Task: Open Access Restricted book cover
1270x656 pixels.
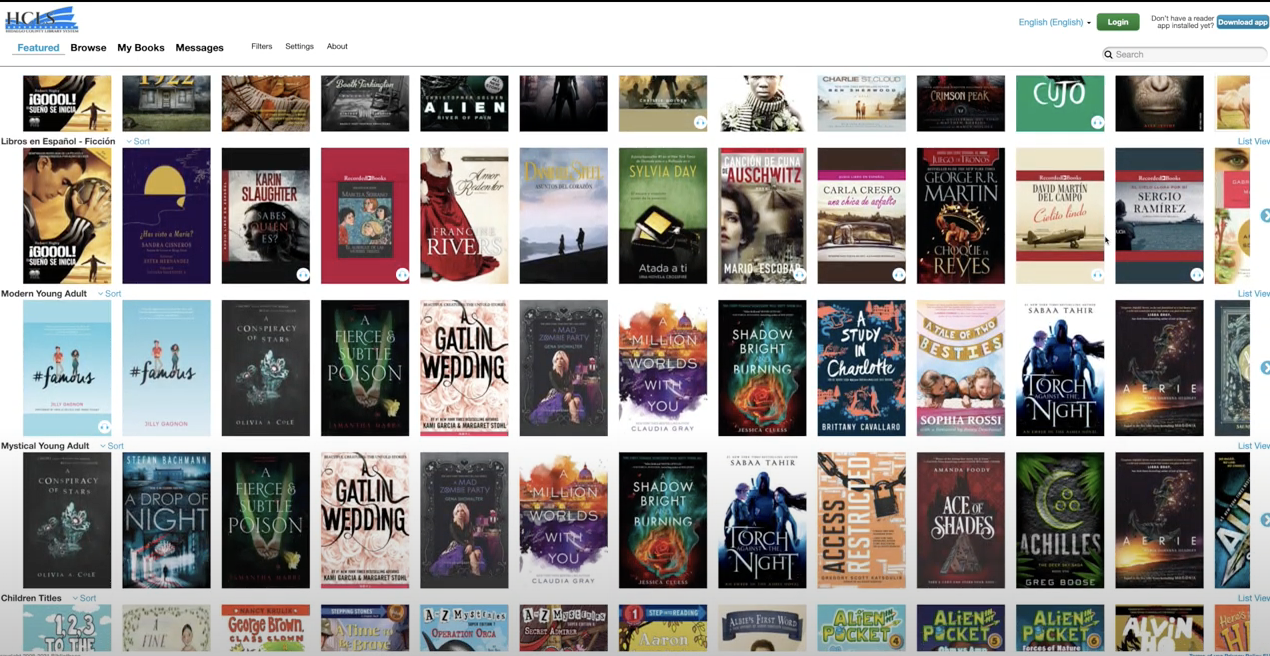Action: [x=861, y=520]
